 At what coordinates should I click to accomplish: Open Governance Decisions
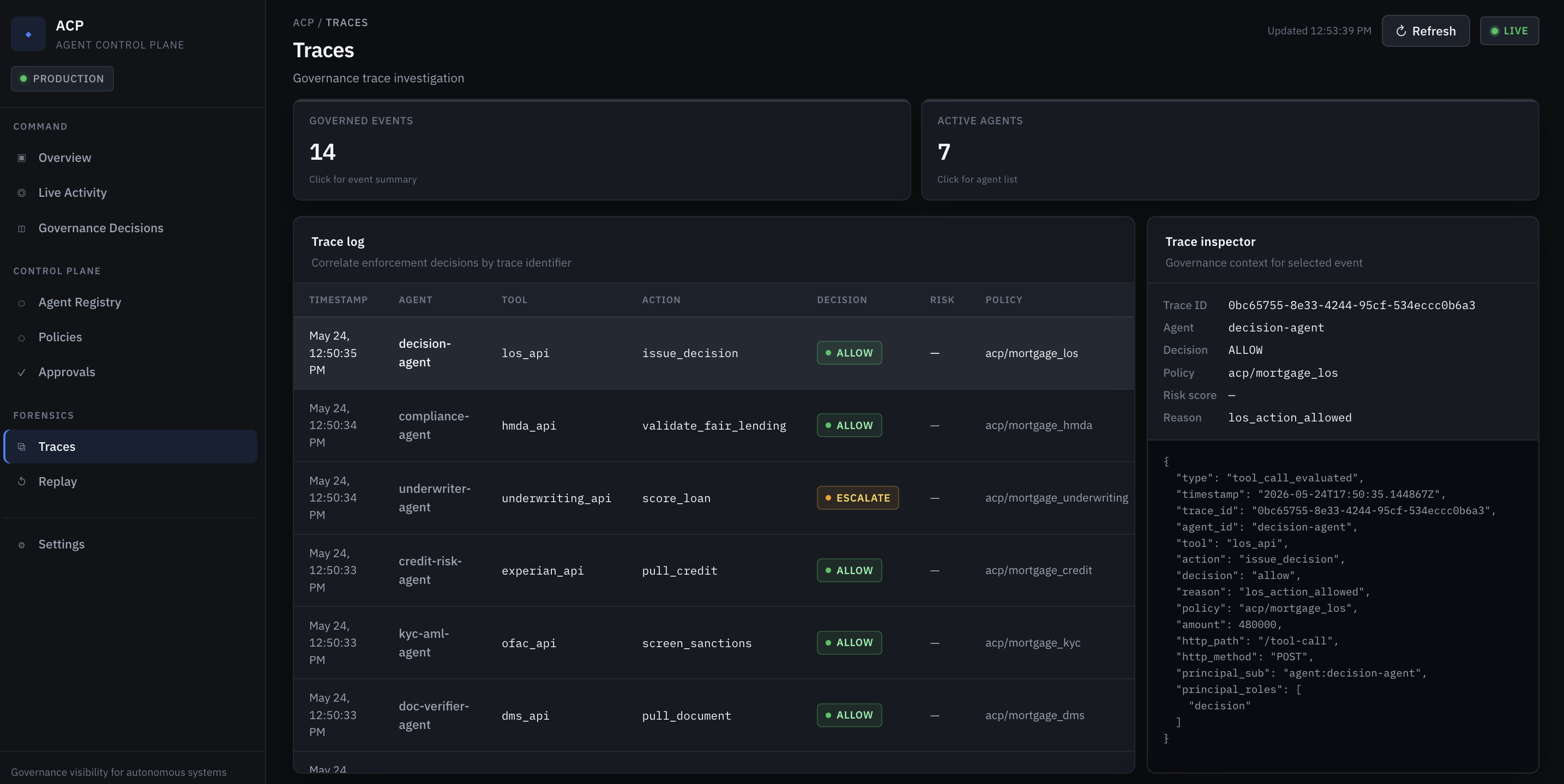pos(130,228)
